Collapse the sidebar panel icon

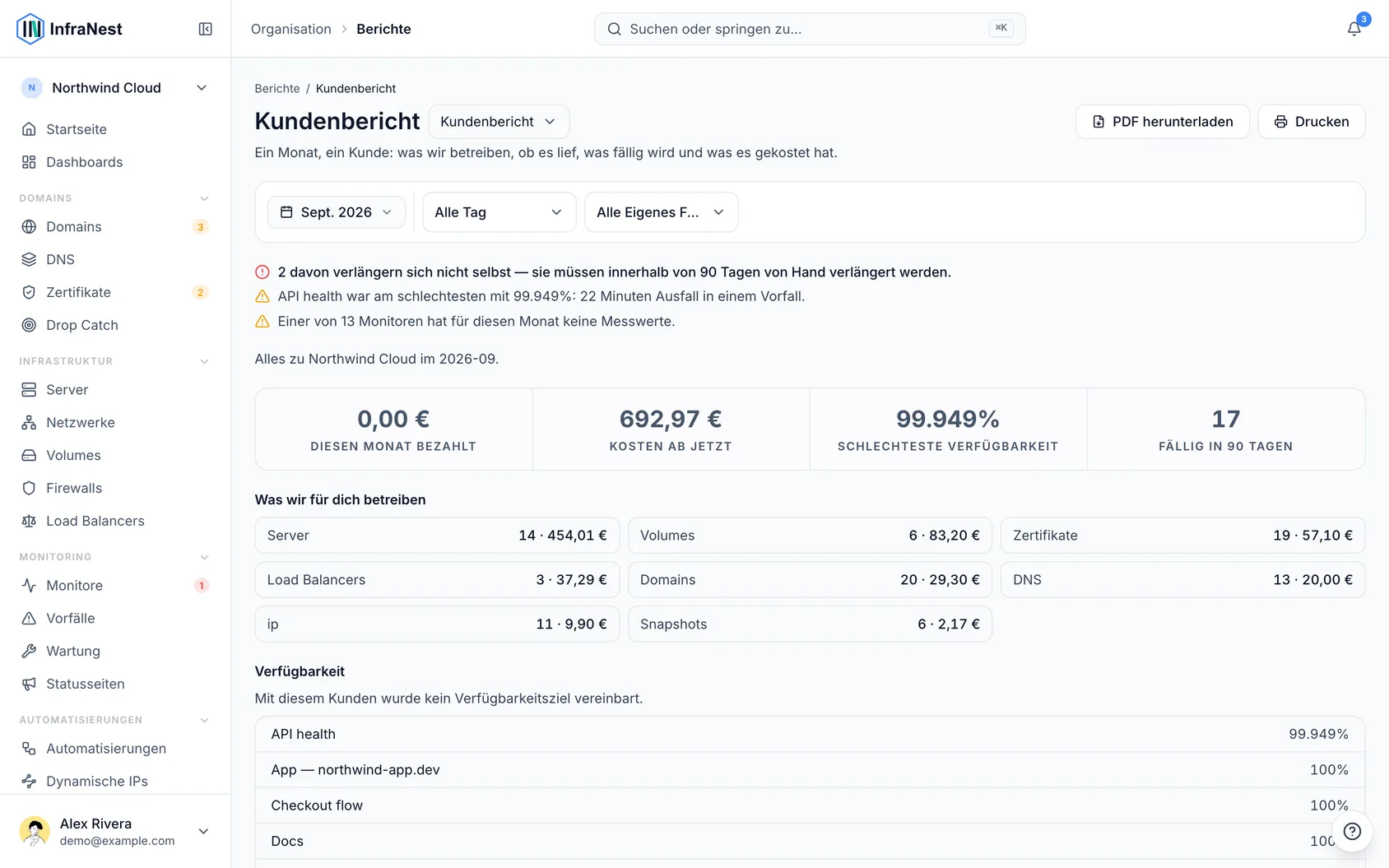206,29
